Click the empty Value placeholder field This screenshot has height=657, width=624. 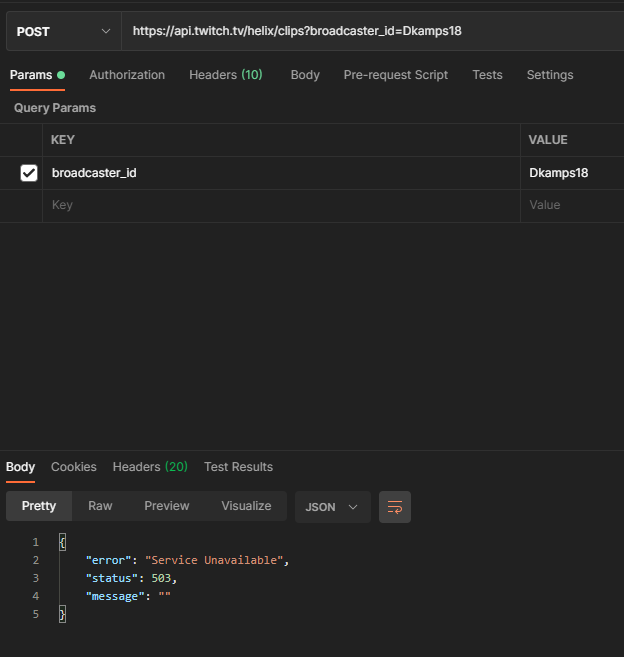572,205
